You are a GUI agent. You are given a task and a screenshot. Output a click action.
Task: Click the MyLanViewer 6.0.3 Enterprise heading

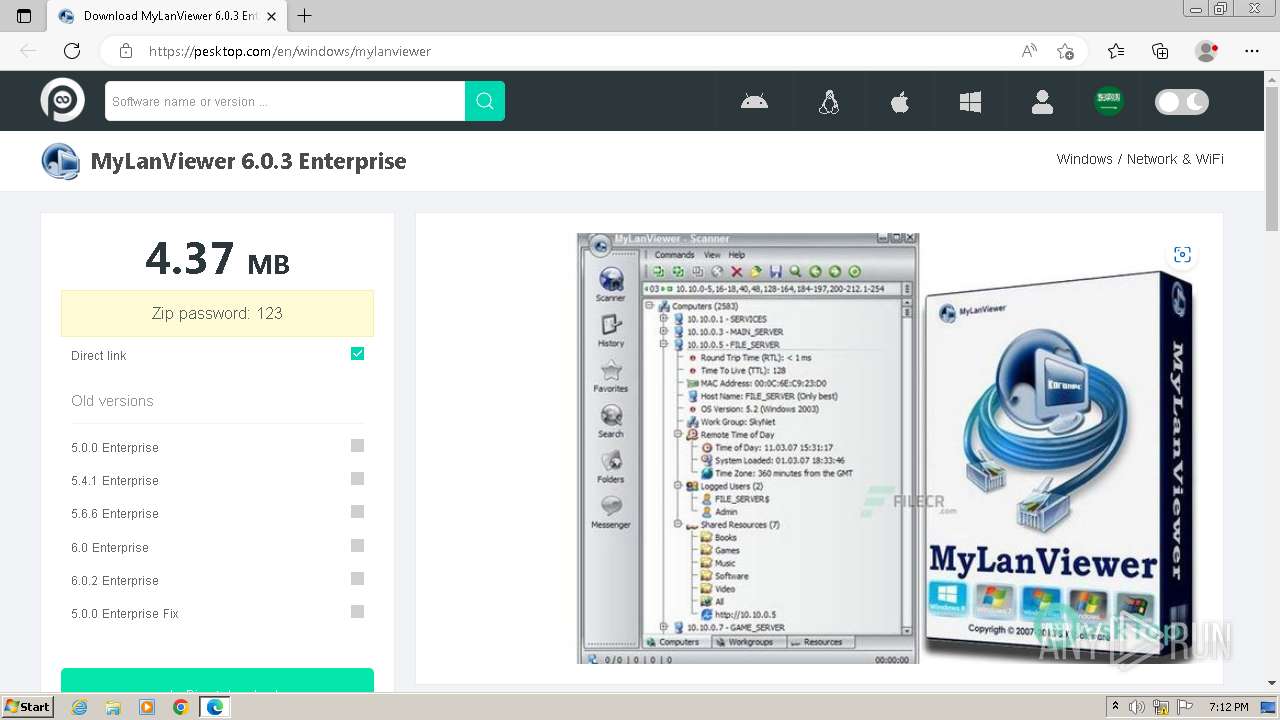tap(248, 161)
